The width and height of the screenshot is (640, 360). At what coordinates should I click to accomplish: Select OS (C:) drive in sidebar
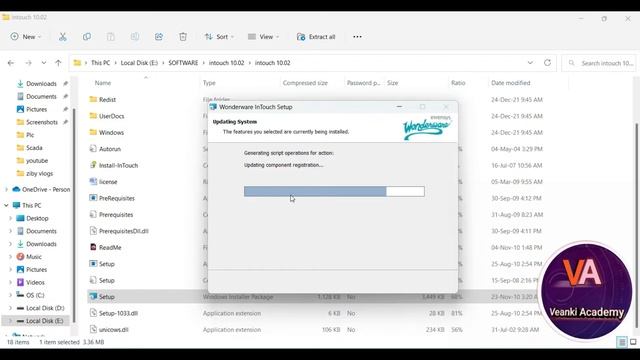(35, 295)
